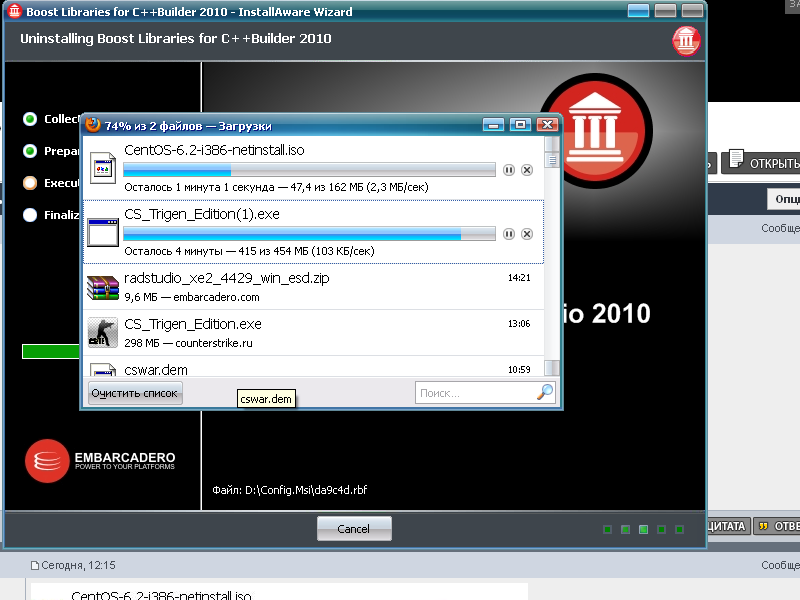Click the cswar.dem file icon
The height and width of the screenshot is (600, 800).
tap(103, 369)
